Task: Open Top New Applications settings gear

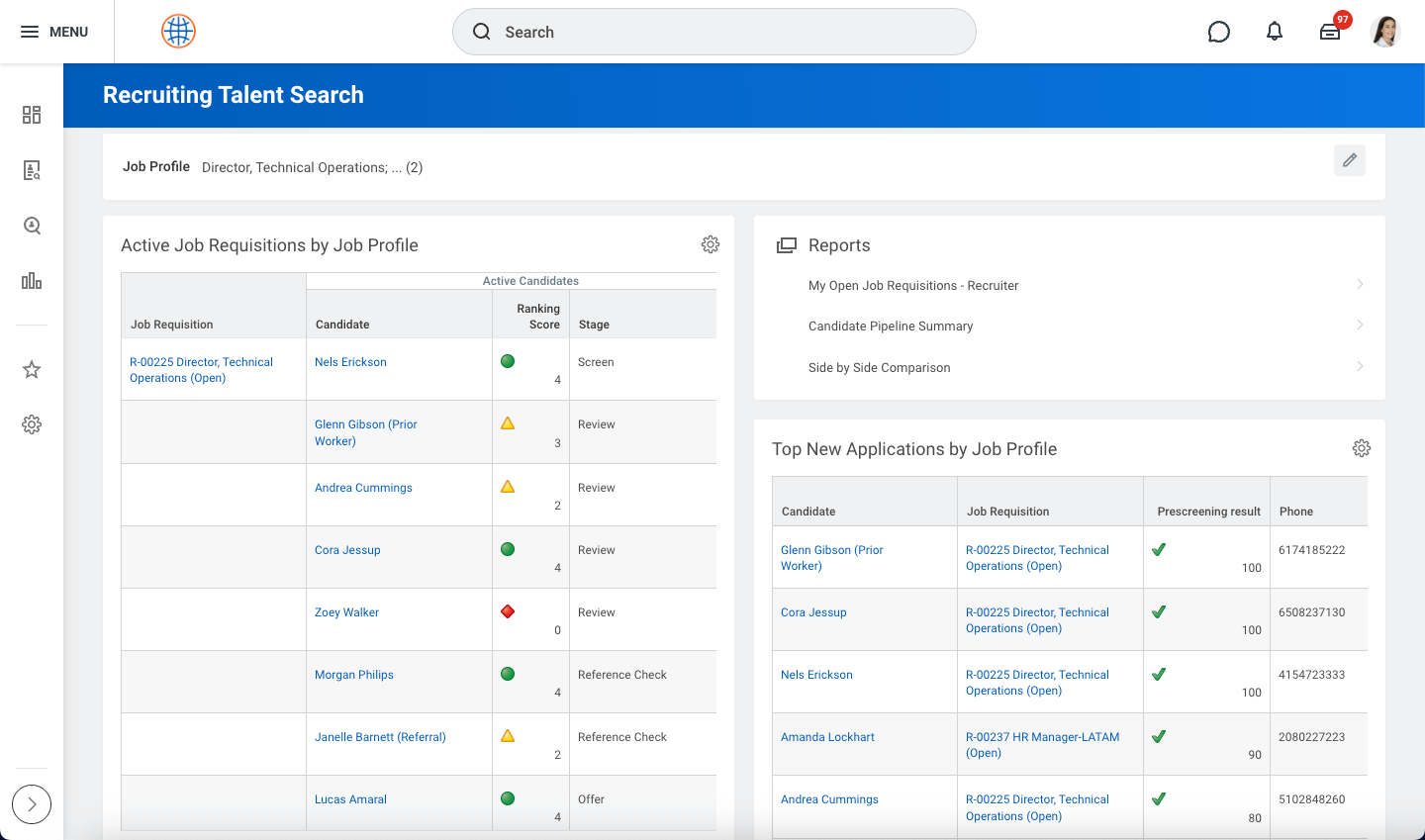Action: 1361,448
